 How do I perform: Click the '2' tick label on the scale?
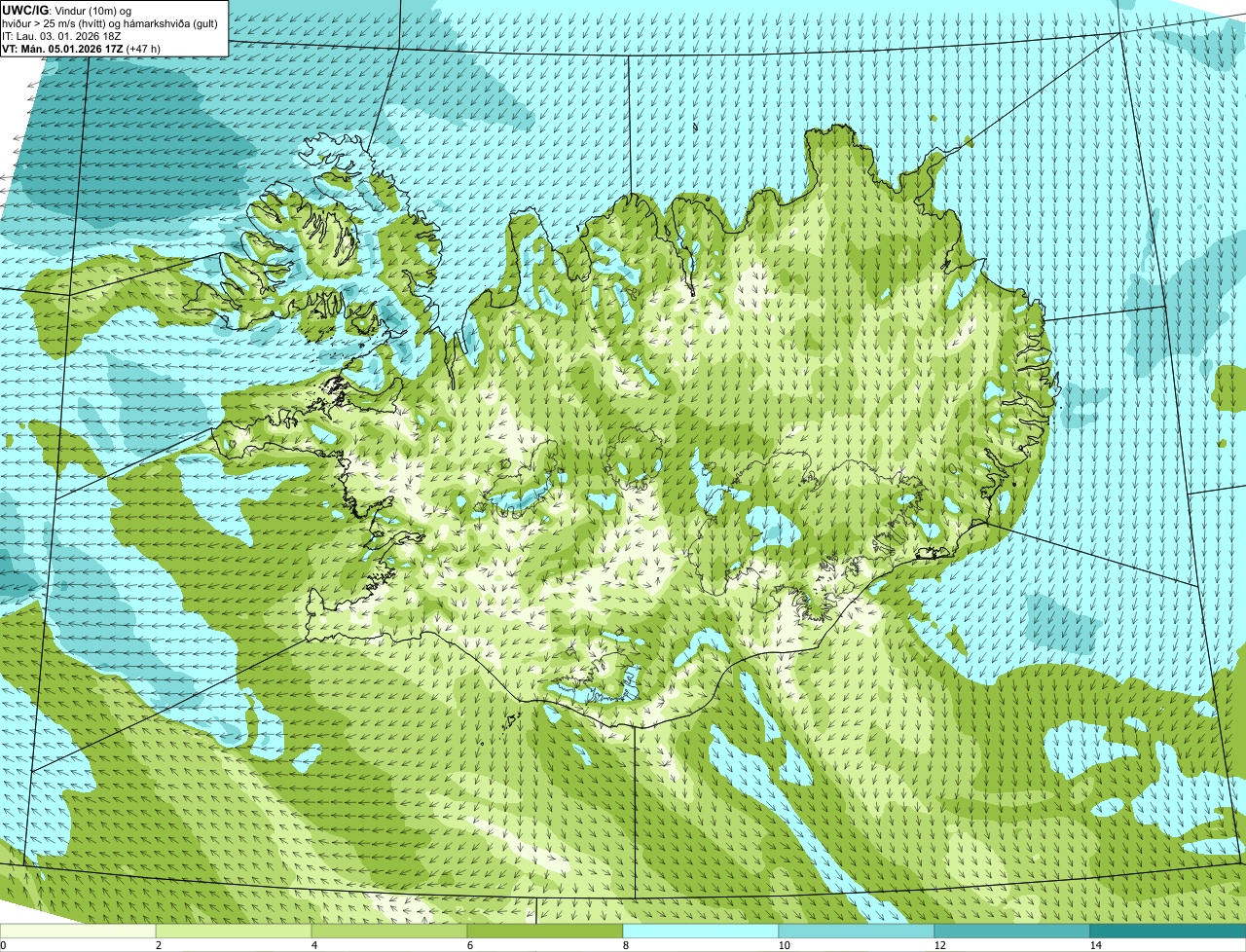(158, 945)
